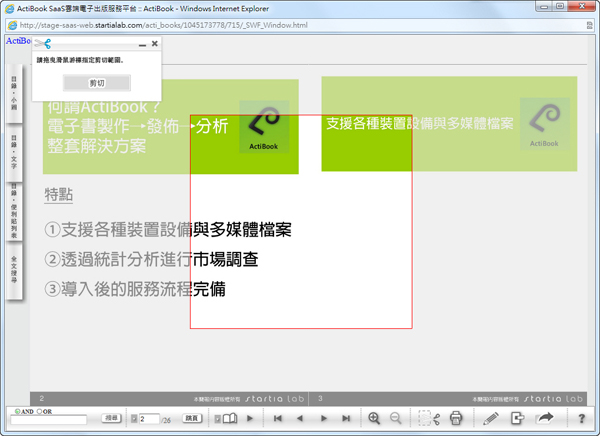Image resolution: width=600 pixels, height=436 pixels.
Task: Minimize the Internet Explorer window
Action: (544, 6)
